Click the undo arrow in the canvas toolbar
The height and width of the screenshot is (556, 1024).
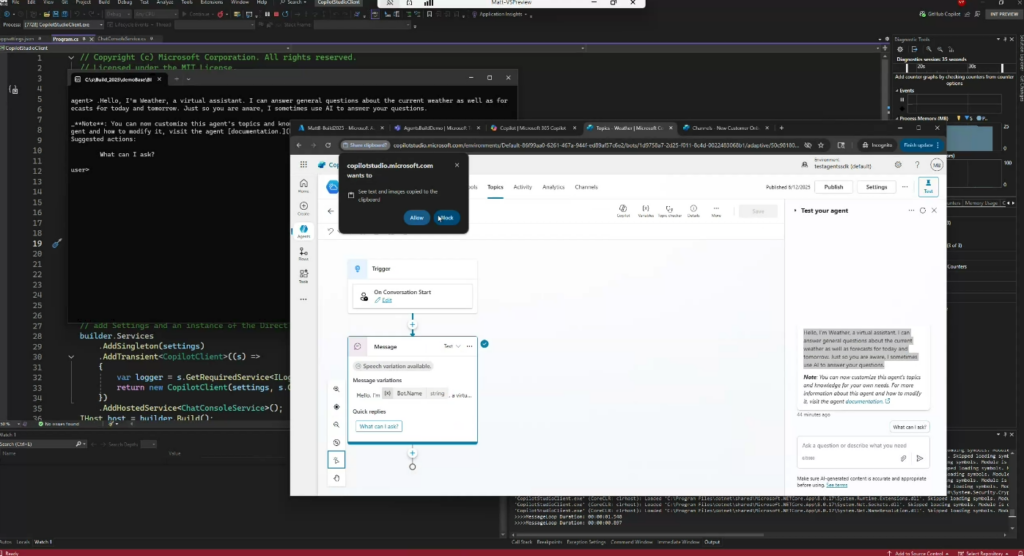pos(330,231)
